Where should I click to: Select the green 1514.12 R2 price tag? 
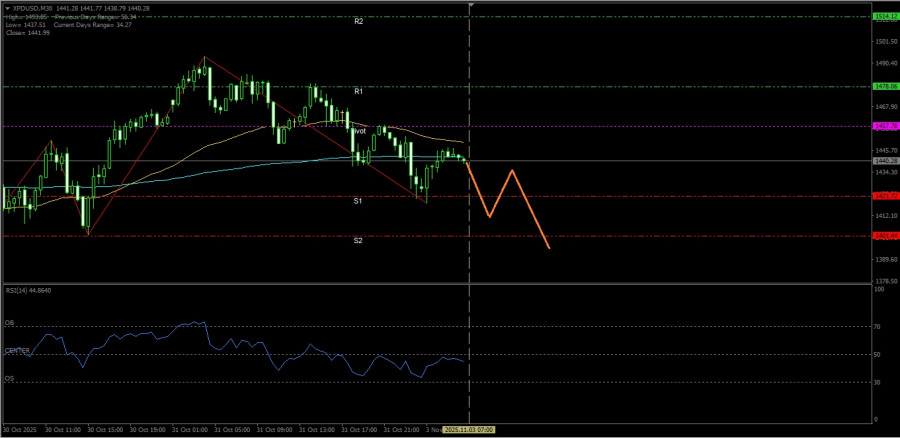[x=883, y=17]
